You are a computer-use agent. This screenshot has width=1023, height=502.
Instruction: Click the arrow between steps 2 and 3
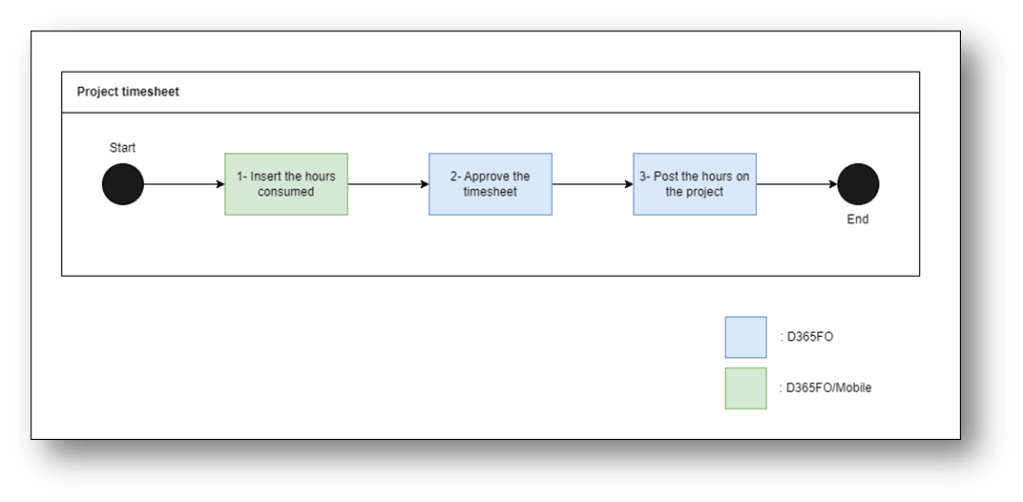point(592,185)
